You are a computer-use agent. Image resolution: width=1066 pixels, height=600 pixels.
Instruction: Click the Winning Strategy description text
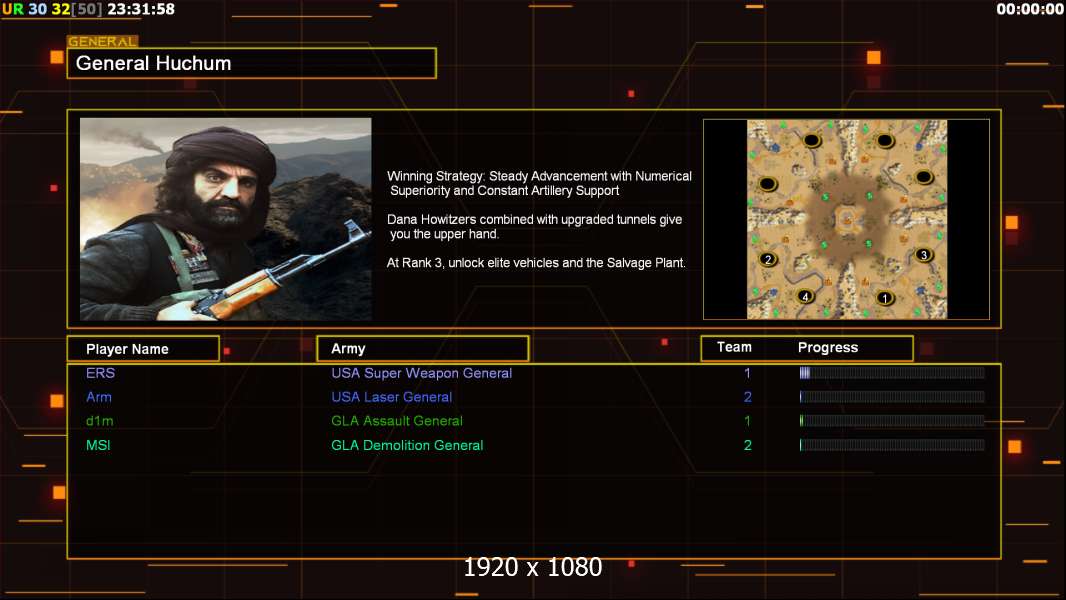click(x=539, y=183)
